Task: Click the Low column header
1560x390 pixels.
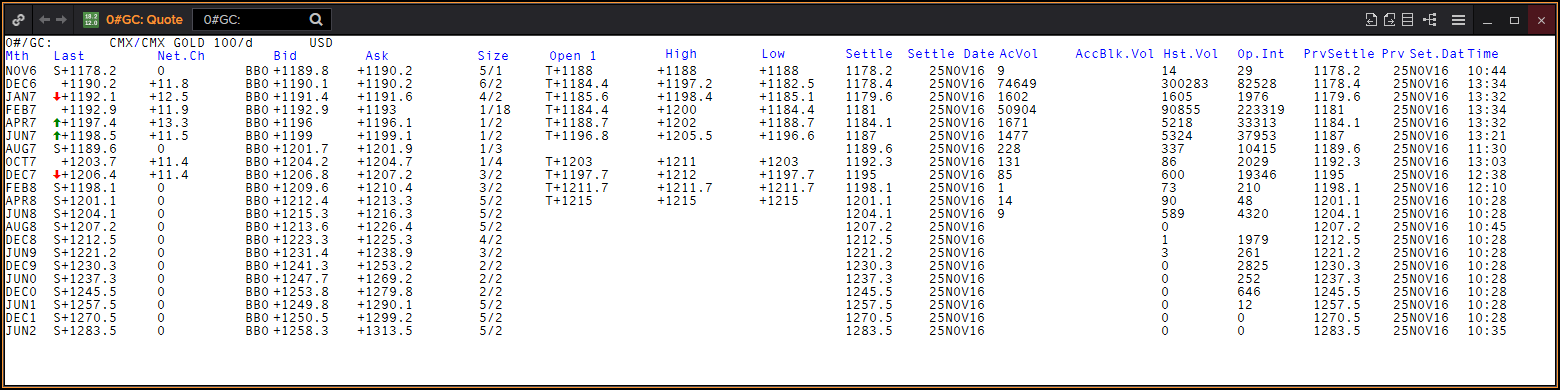Action: 773,54
